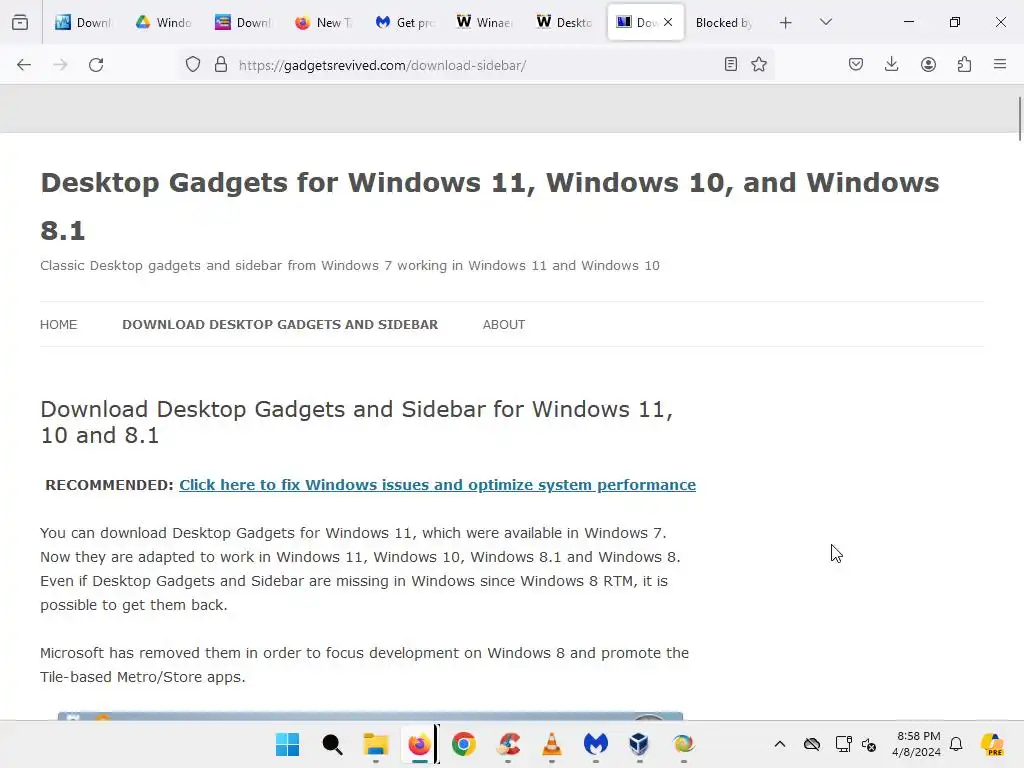The height and width of the screenshot is (768, 1024).
Task: Open extensions puzzle icon
Action: [x=964, y=64]
